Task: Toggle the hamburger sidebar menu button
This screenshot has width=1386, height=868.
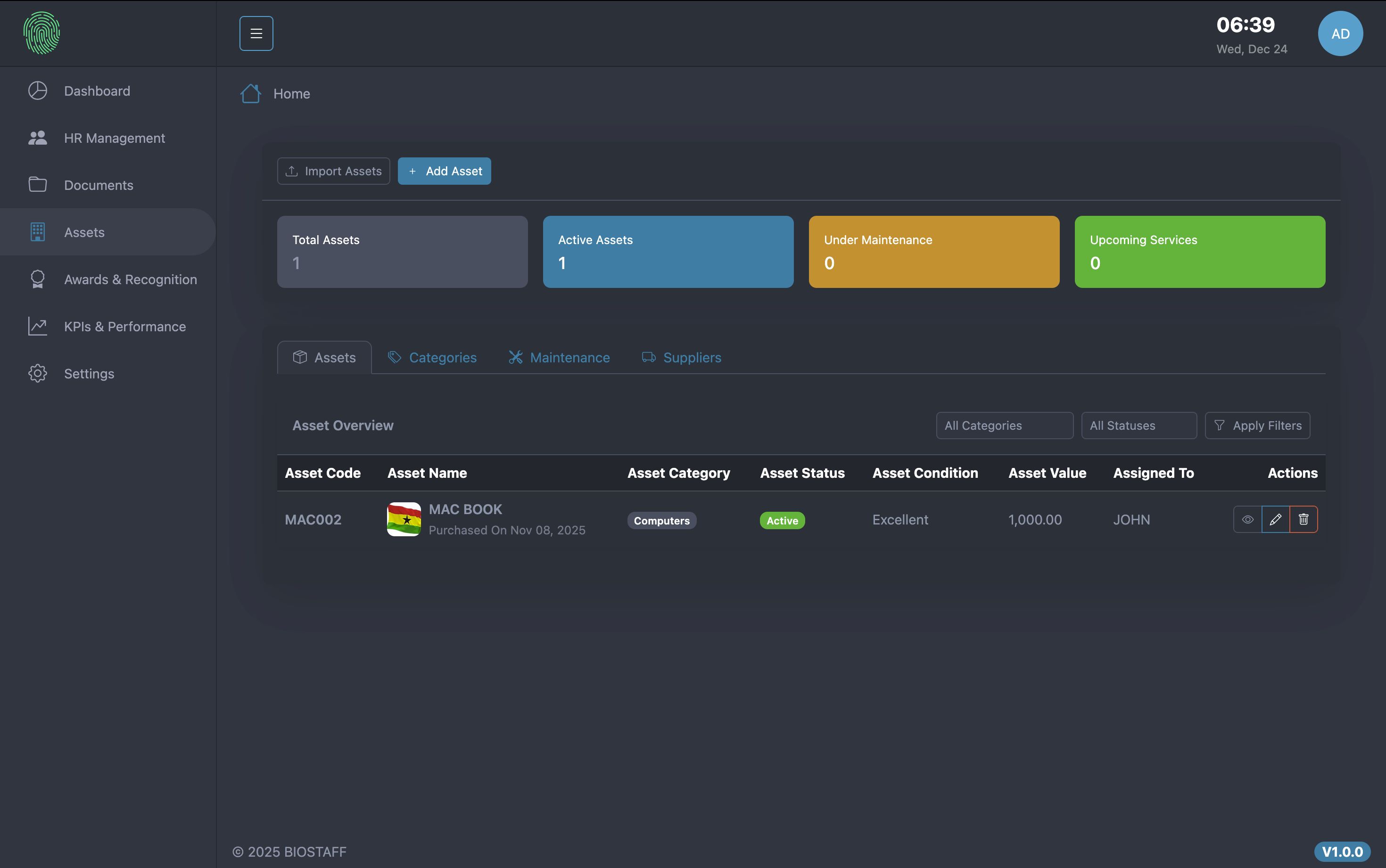Action: [256, 33]
